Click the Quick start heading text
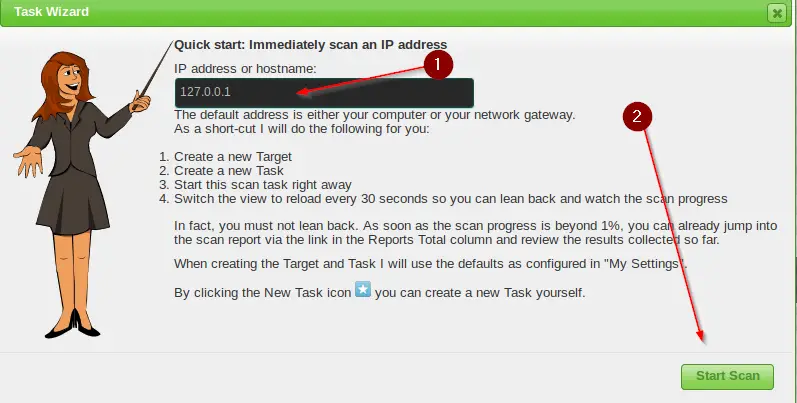Viewport: 797px width, 403px height. 311,45
